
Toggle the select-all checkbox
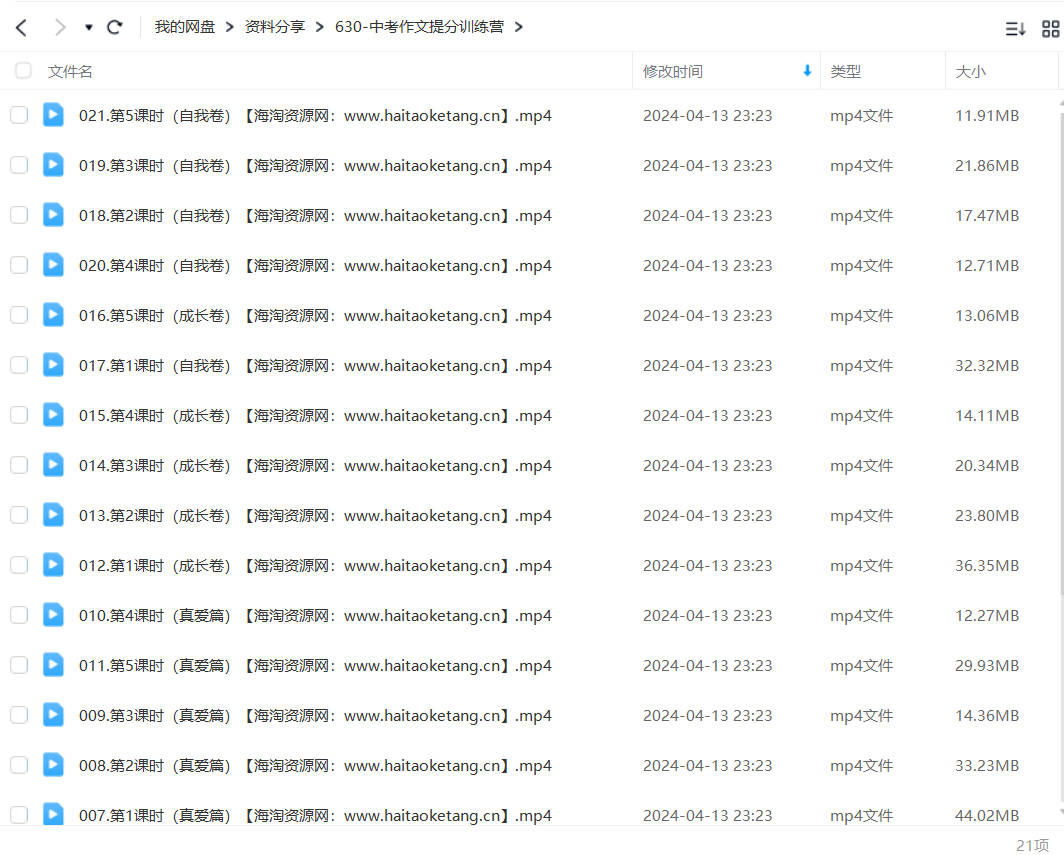pyautogui.click(x=23, y=71)
